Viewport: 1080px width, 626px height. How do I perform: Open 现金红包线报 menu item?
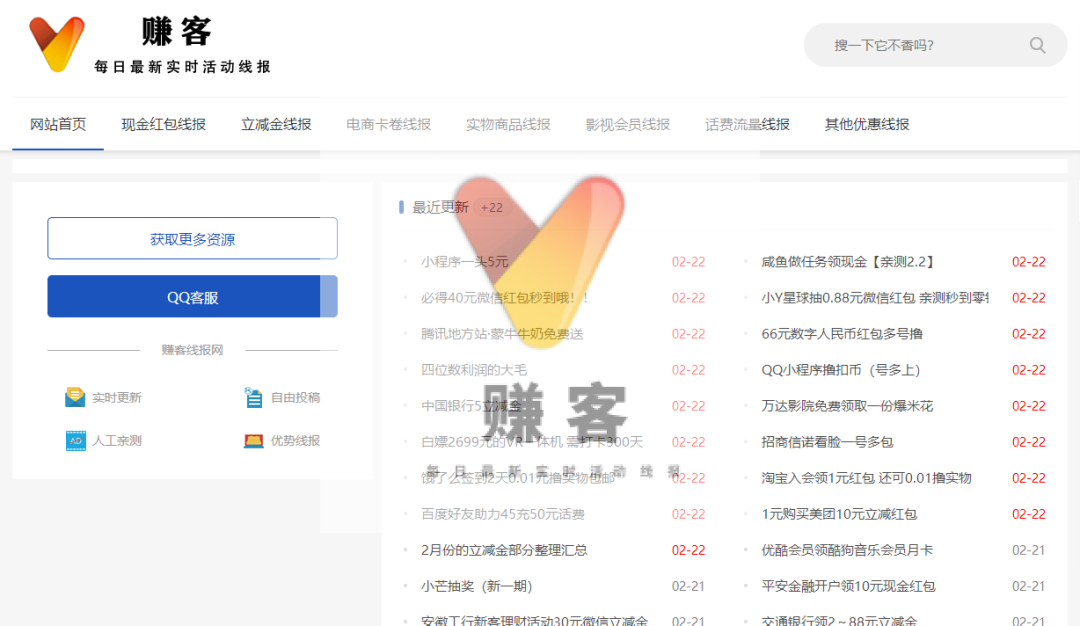tap(163, 125)
